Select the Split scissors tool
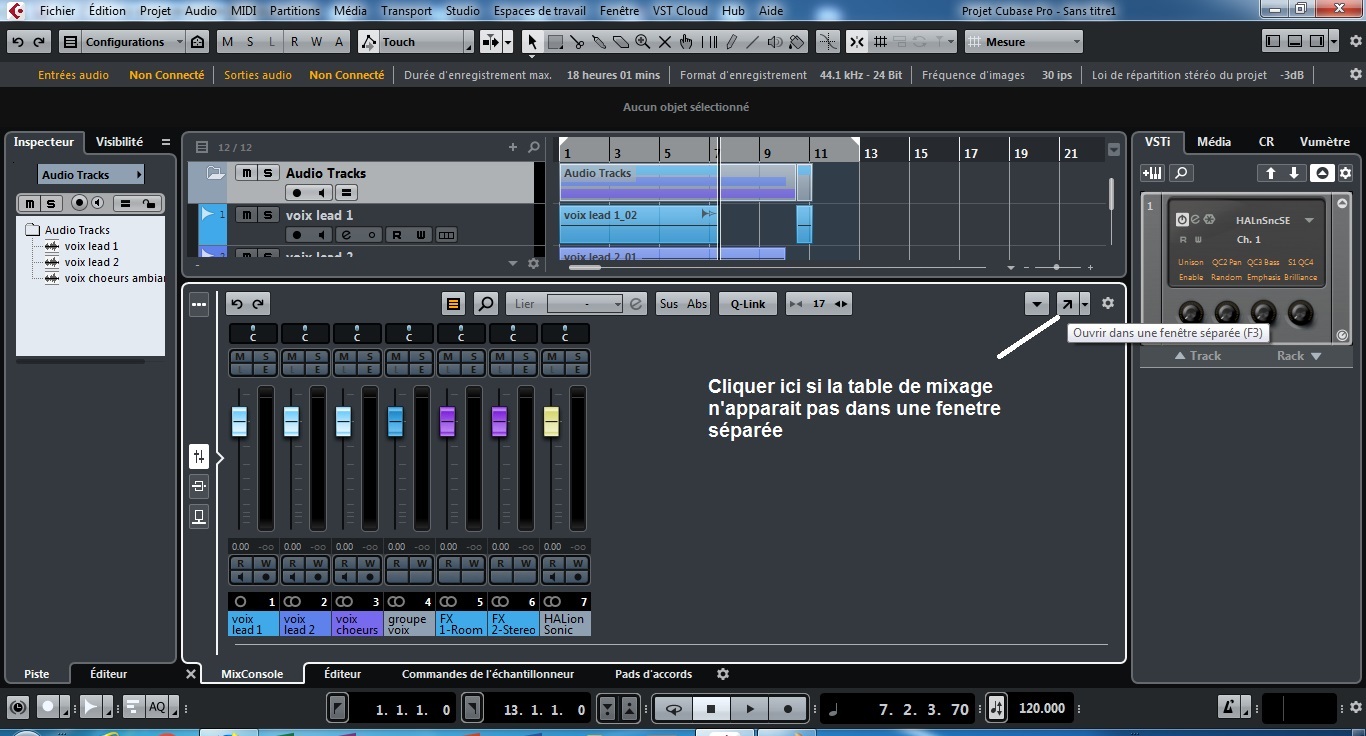The height and width of the screenshot is (736, 1366). point(577,42)
